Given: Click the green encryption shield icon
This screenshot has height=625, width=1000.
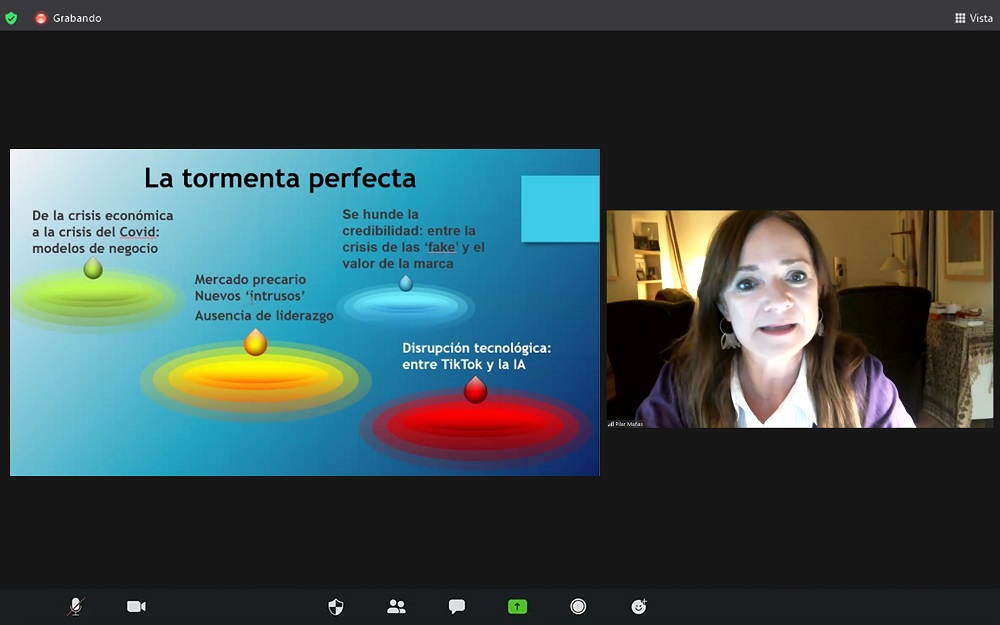Looking at the screenshot, I should coord(11,18).
